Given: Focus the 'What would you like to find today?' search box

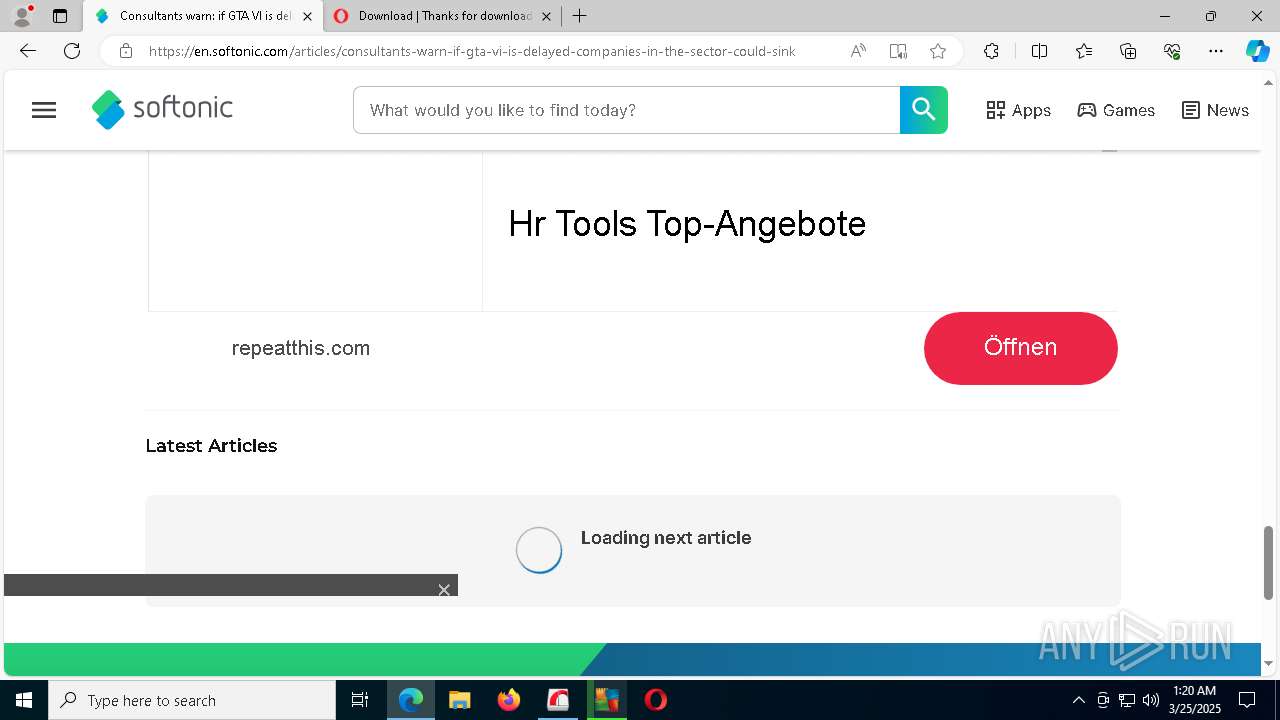Looking at the screenshot, I should click(x=627, y=110).
